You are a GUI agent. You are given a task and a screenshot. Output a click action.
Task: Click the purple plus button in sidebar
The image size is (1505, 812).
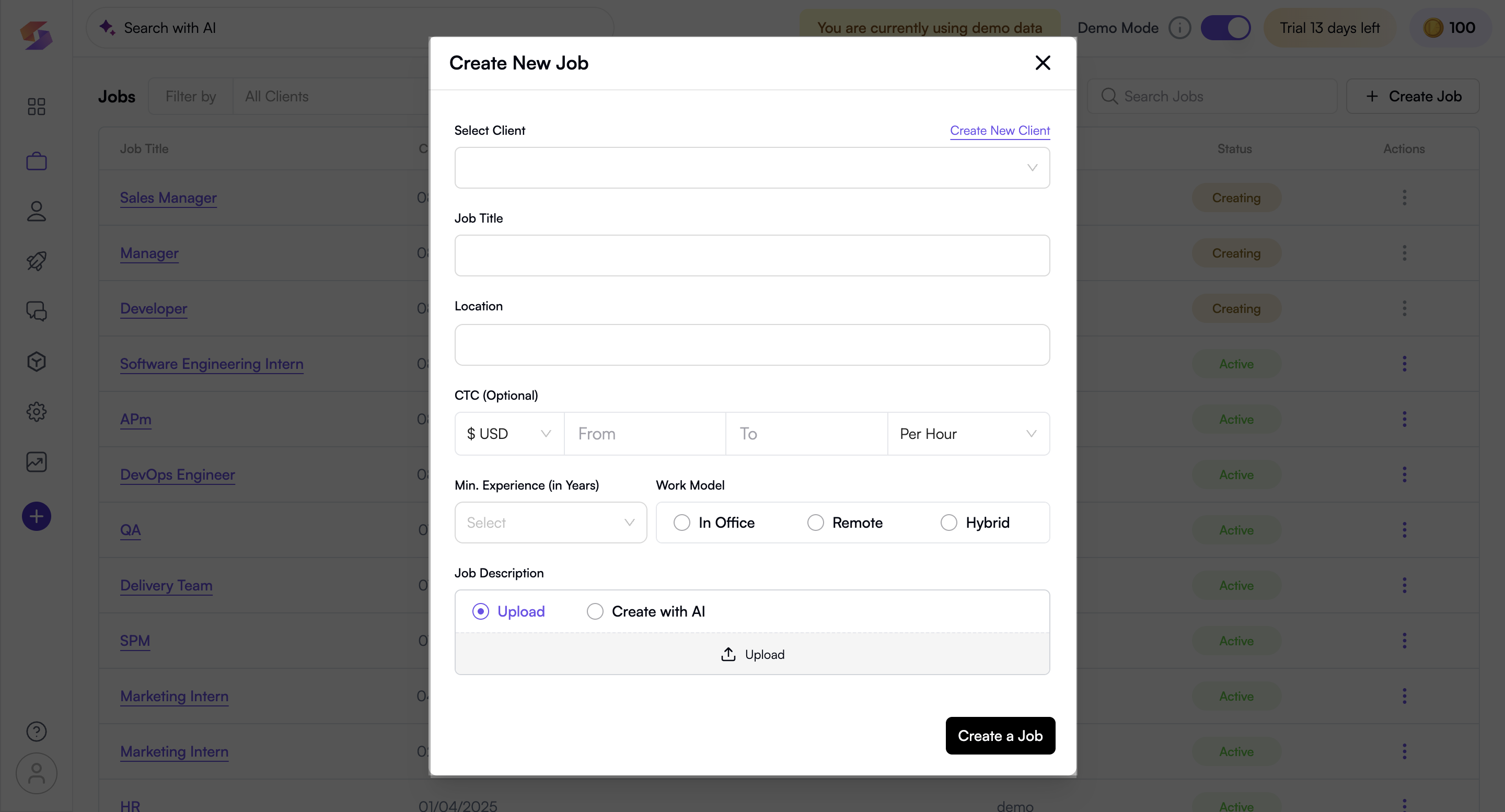tap(36, 516)
